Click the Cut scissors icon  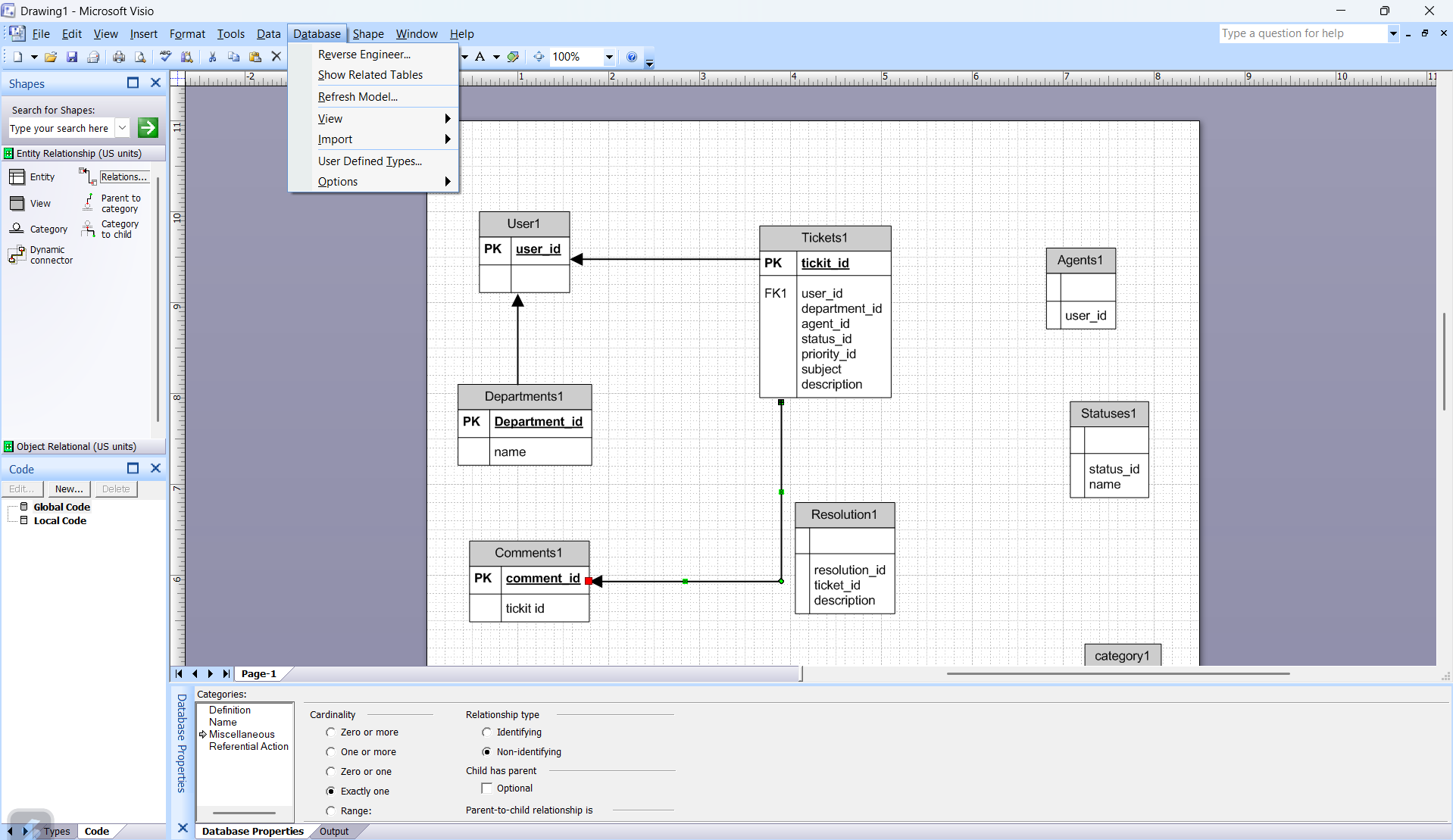(212, 57)
